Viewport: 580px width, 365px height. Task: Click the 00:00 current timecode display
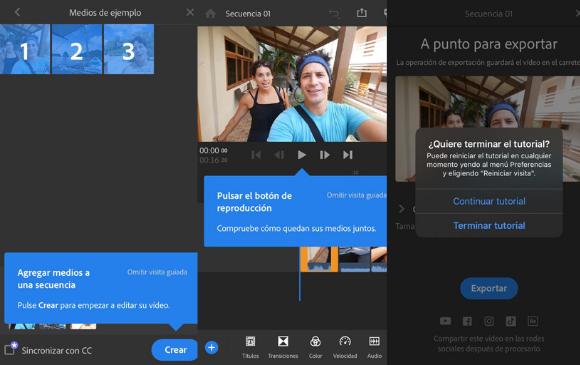213,151
